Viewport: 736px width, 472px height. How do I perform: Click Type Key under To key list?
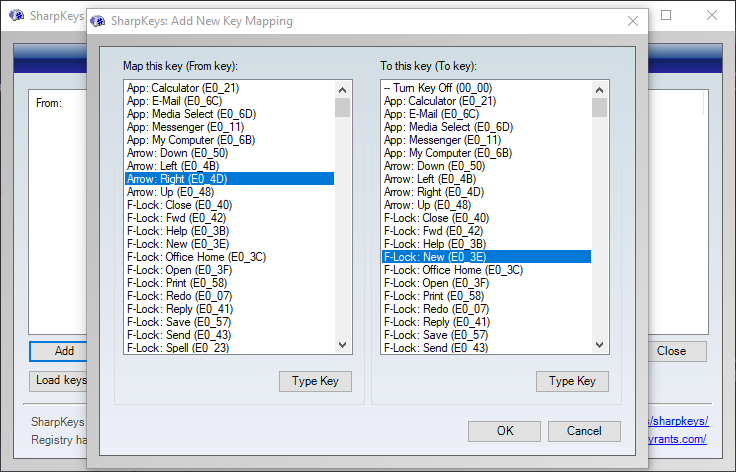(x=572, y=381)
